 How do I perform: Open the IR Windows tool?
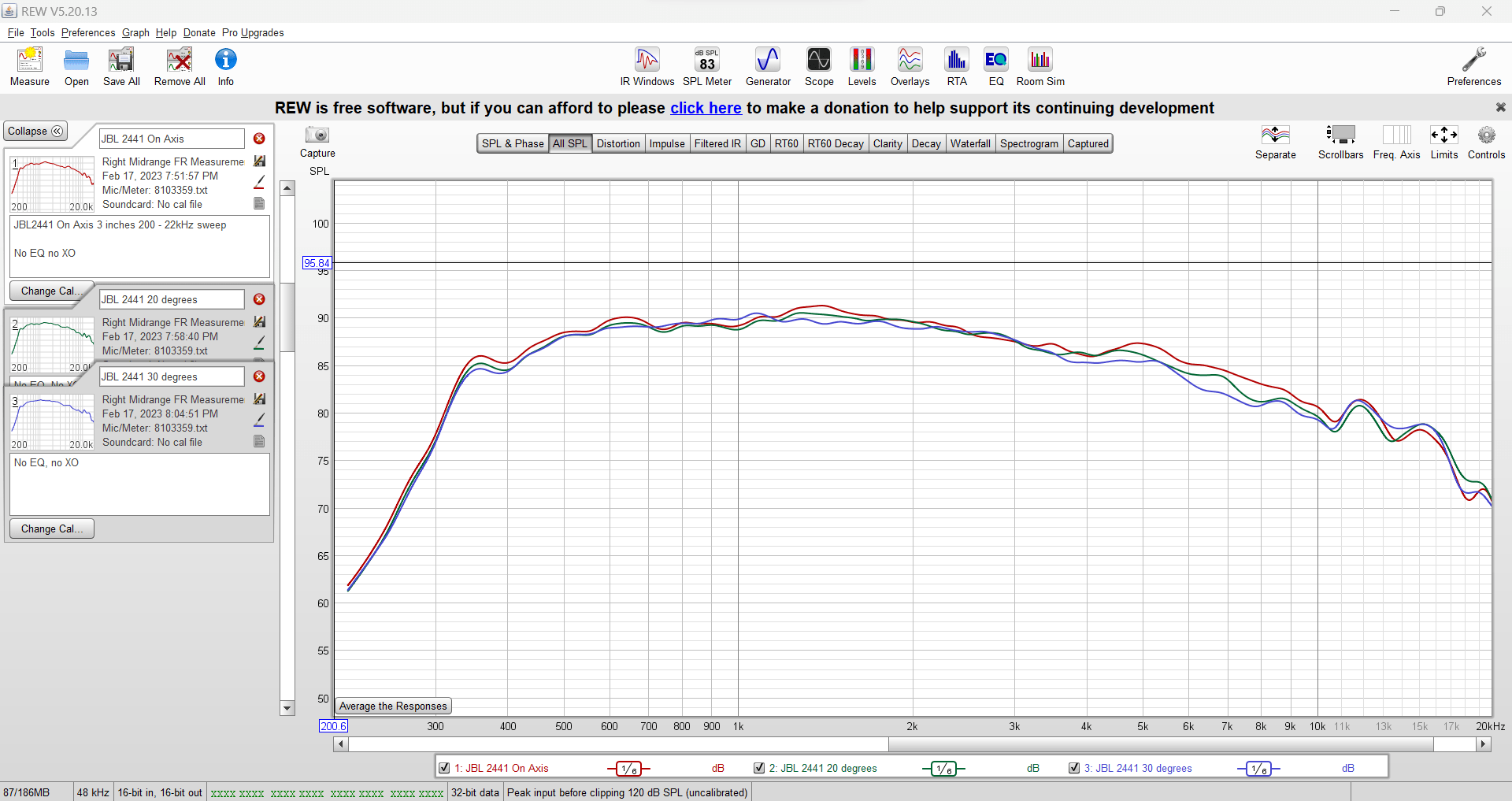coord(647,67)
